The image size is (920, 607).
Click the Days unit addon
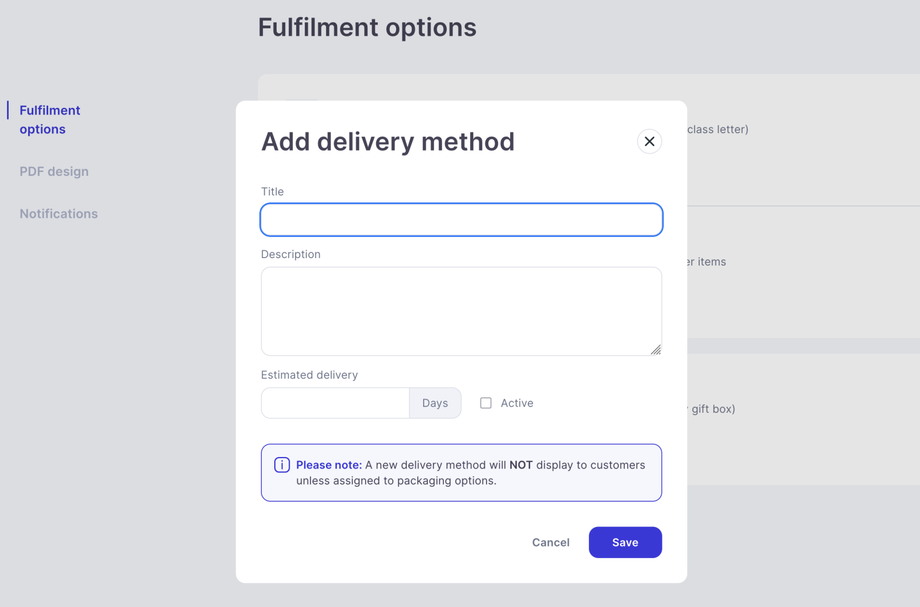click(435, 403)
